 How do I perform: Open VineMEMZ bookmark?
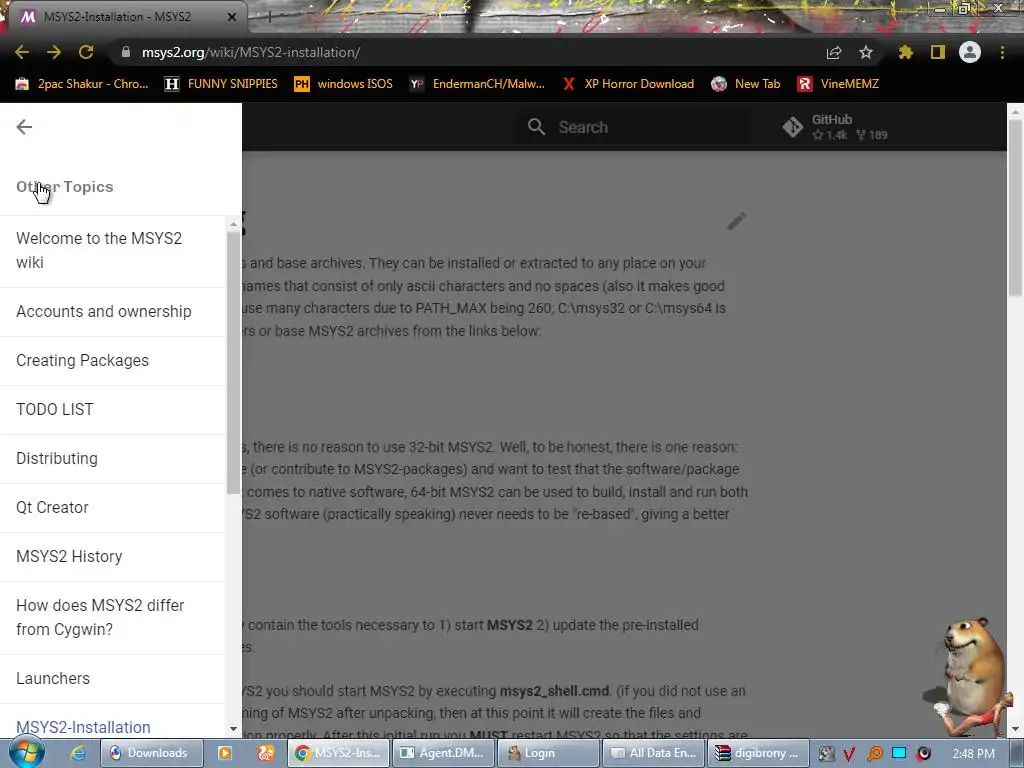point(839,84)
